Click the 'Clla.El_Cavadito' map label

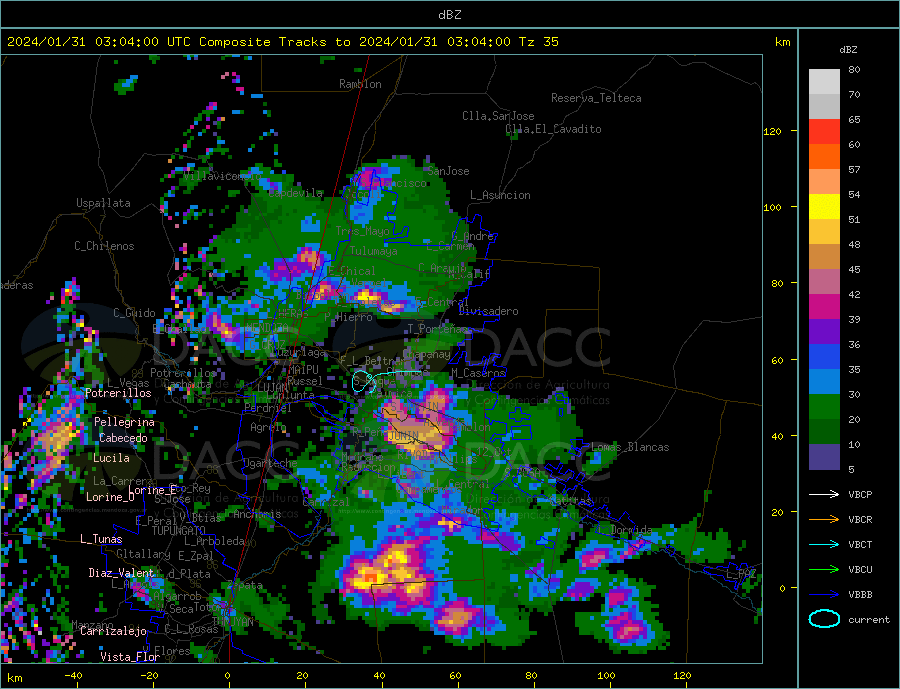pos(553,129)
